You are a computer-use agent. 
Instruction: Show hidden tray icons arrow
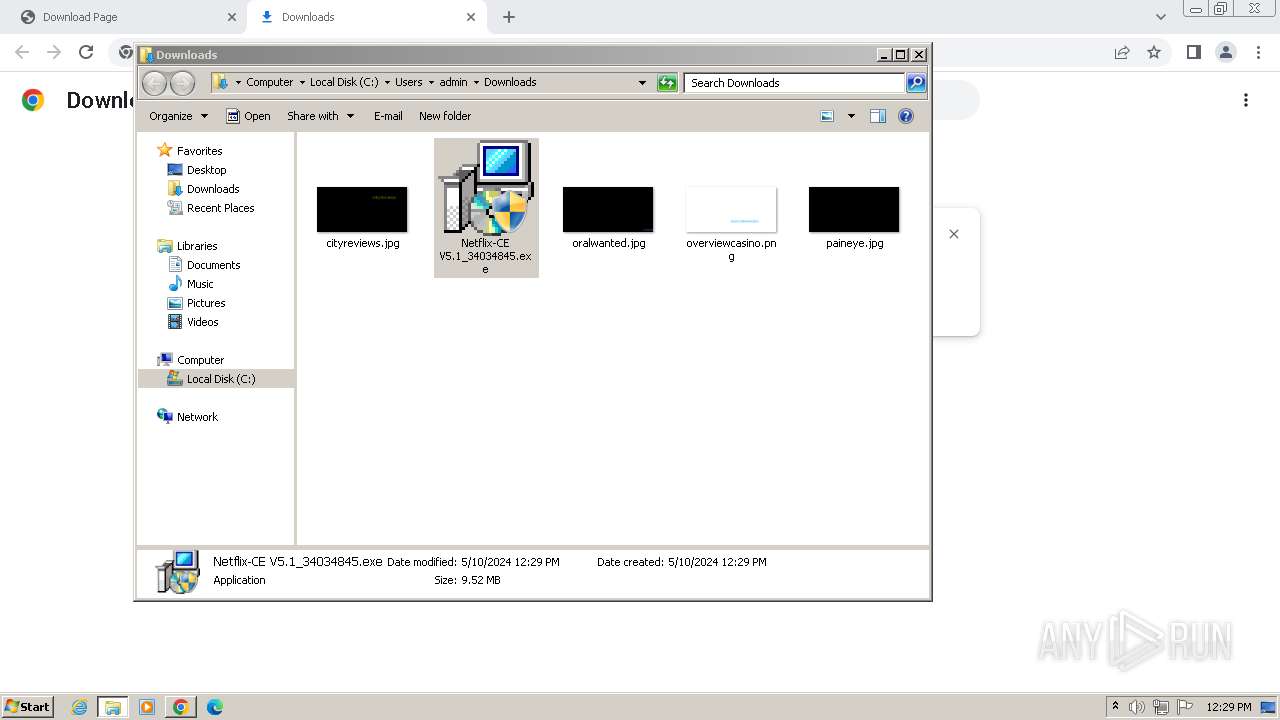click(1115, 706)
